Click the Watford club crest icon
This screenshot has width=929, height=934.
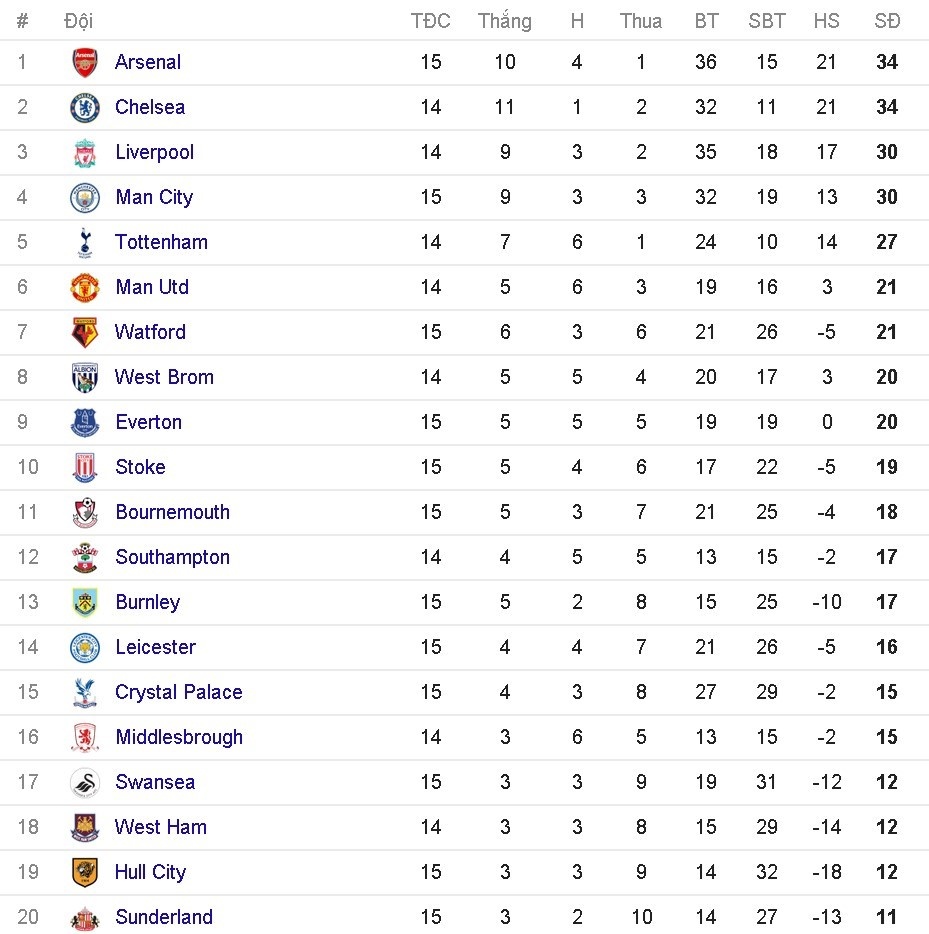click(x=85, y=332)
